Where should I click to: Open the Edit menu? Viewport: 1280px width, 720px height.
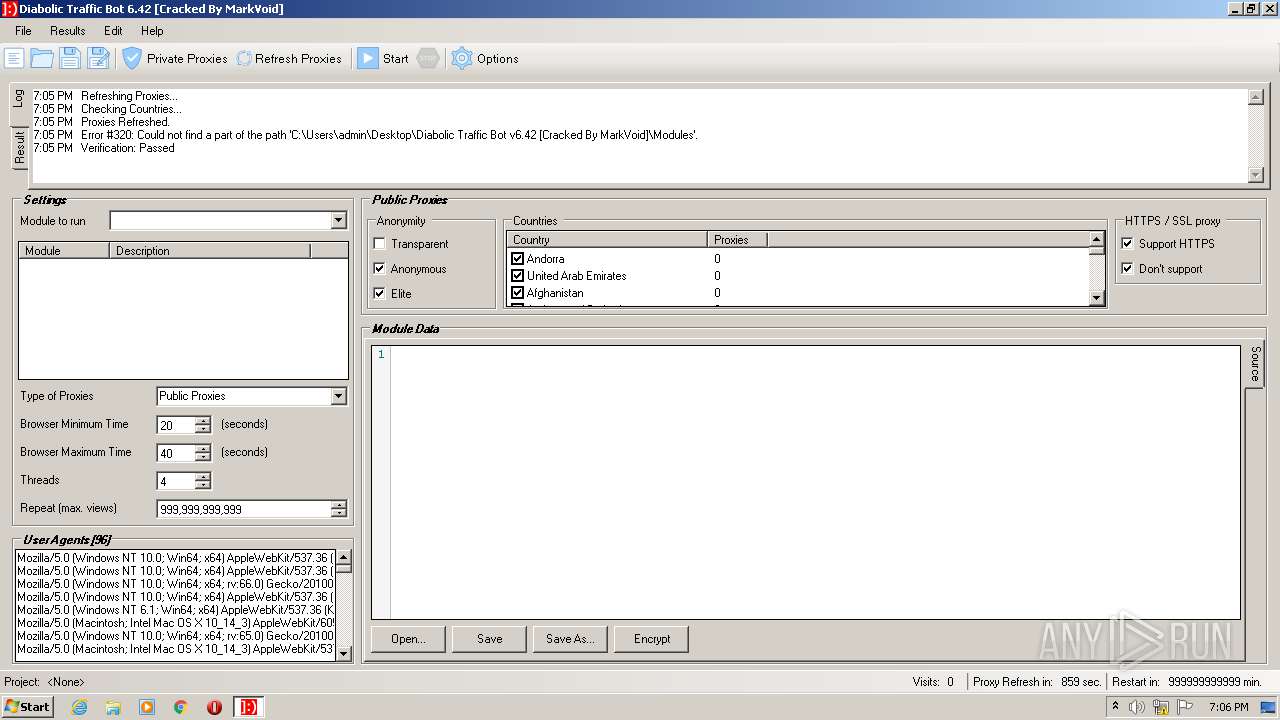113,31
